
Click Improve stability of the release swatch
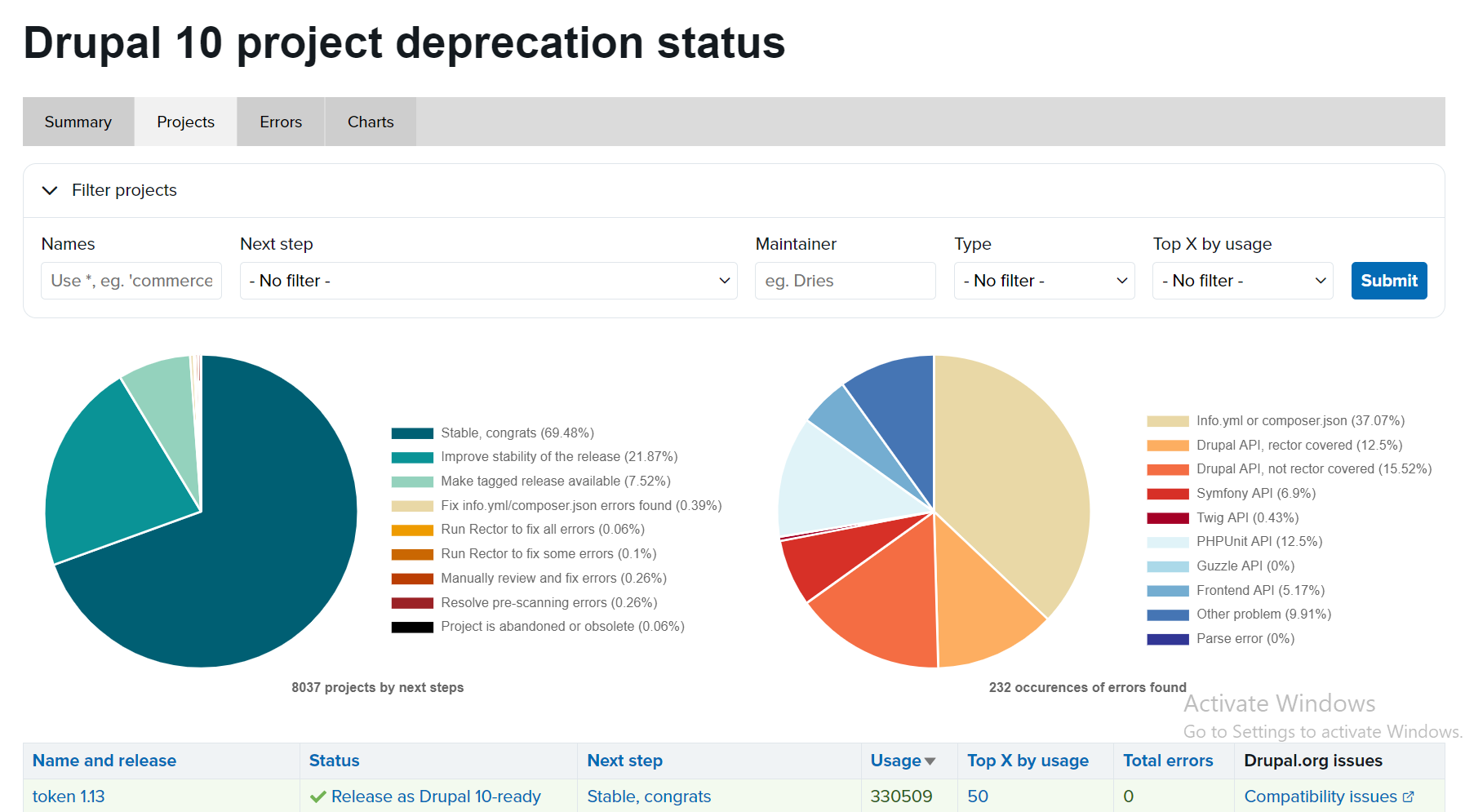[412, 457]
